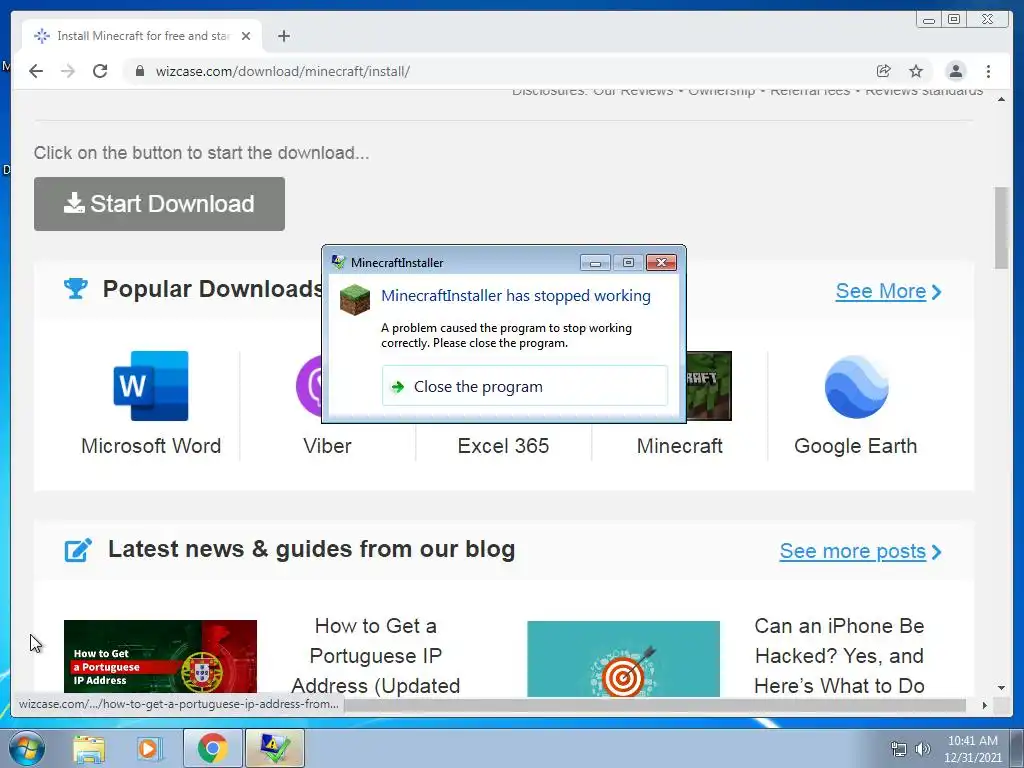The width and height of the screenshot is (1024, 768).
Task: Open the Can an iPhone Be Hacked article
Action: pos(839,656)
